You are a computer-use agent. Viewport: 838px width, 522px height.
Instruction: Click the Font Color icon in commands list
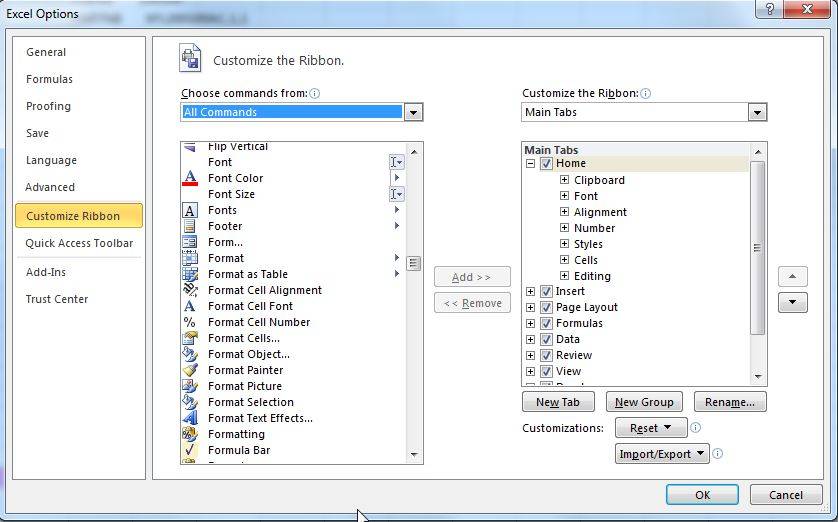190,178
